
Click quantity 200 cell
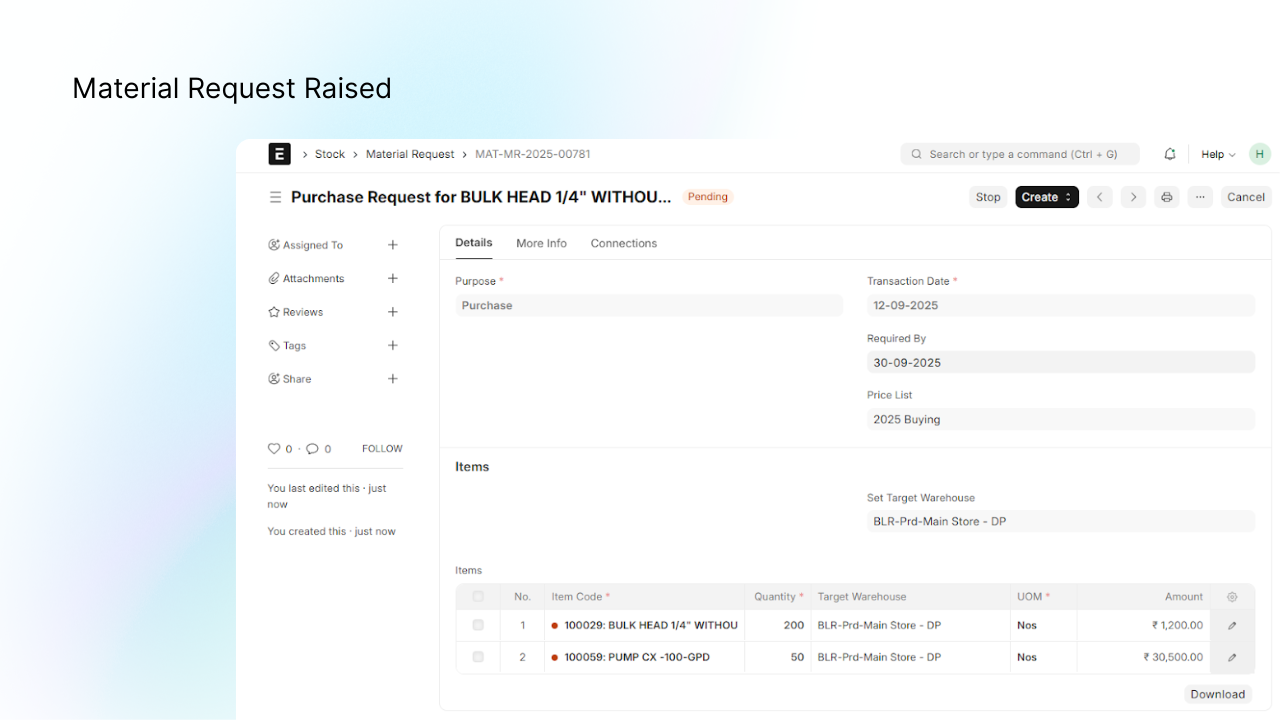click(778, 626)
